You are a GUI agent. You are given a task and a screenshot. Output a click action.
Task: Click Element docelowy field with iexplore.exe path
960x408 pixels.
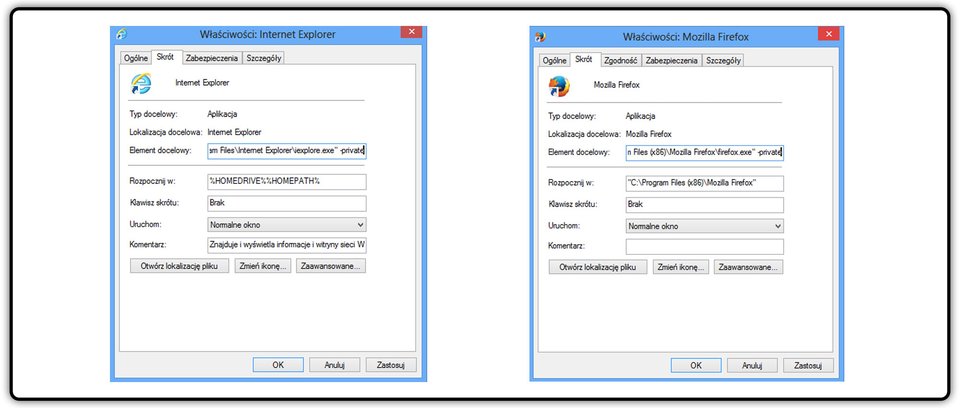coord(287,150)
